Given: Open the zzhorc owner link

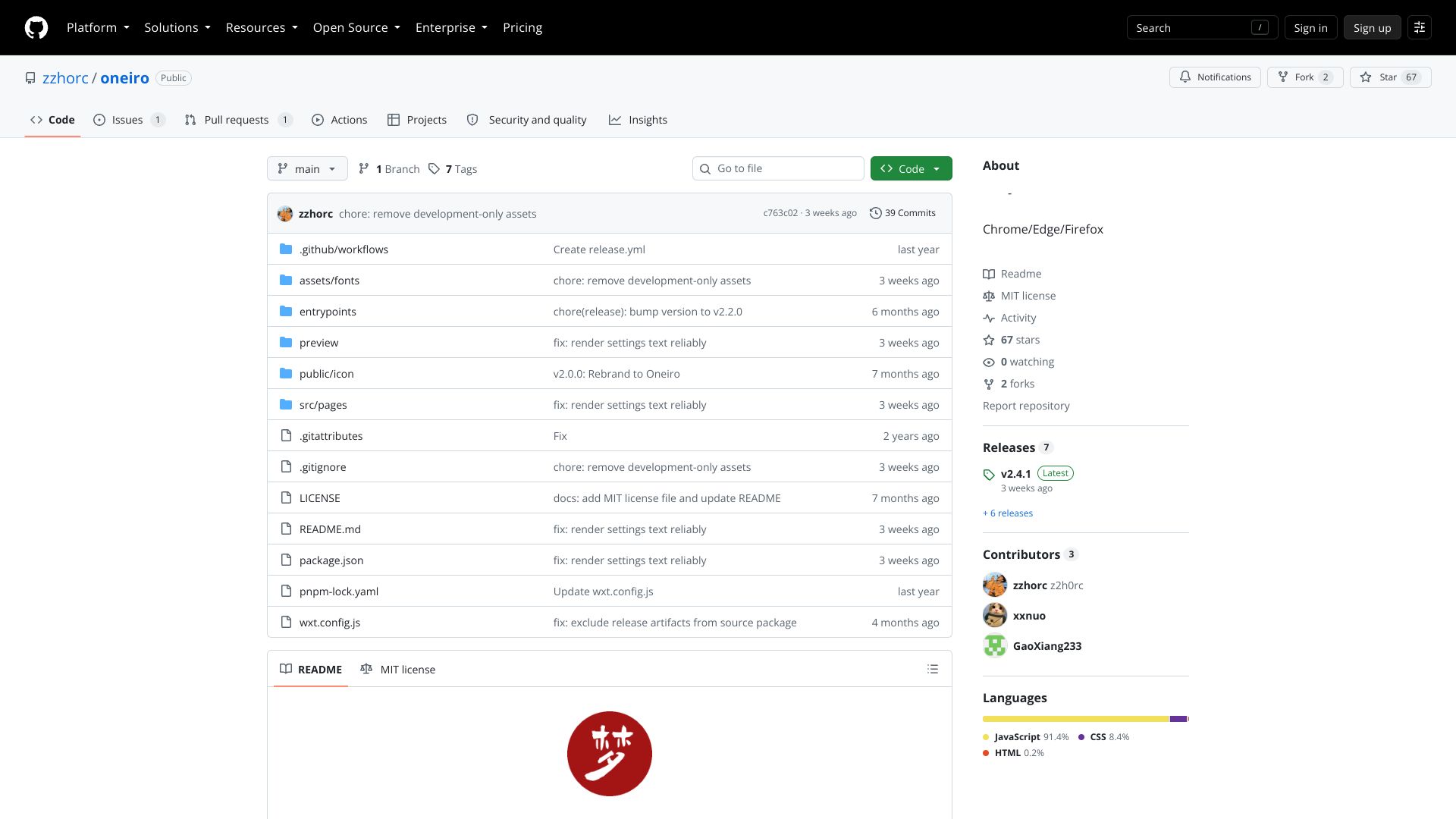Looking at the screenshot, I should [65, 78].
